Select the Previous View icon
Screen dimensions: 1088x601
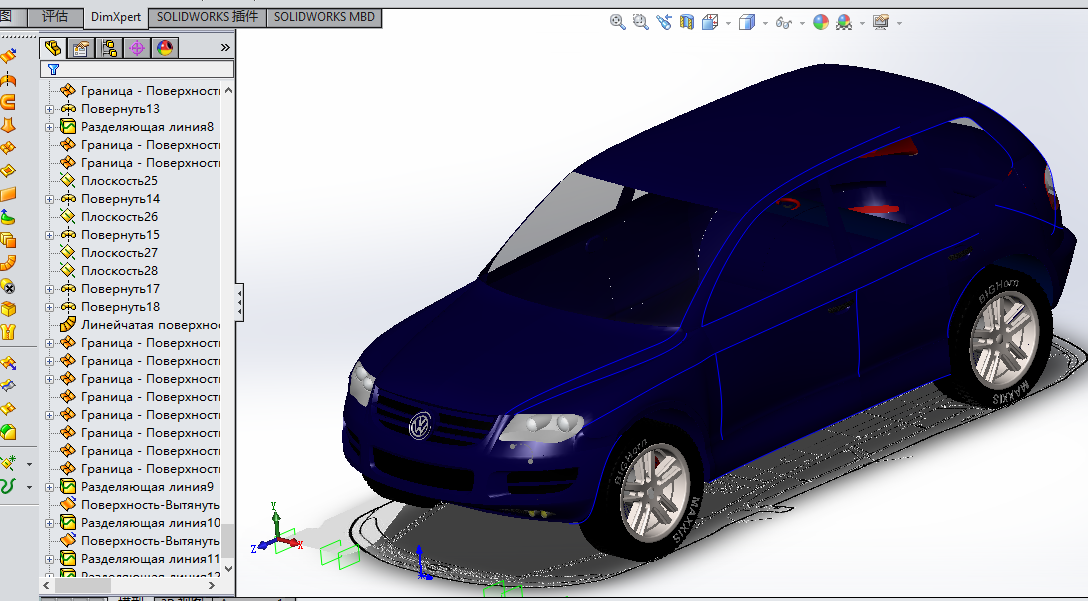[664, 22]
